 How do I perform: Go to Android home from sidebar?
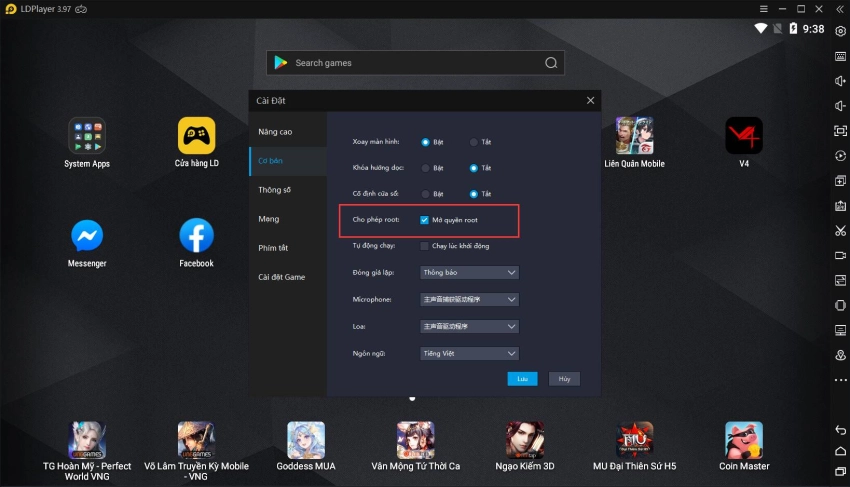coord(840,451)
